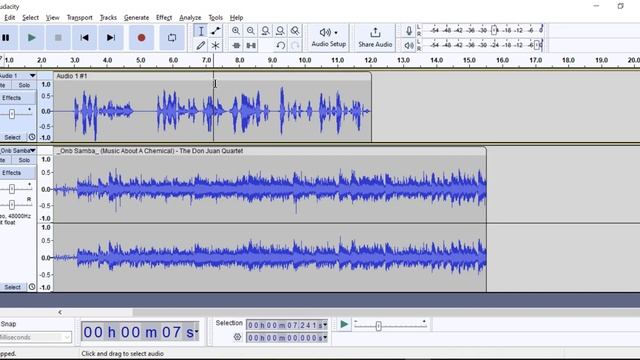Open the Onb Samba track dropdown menu
Screen dimensions: 640x360
32,151
